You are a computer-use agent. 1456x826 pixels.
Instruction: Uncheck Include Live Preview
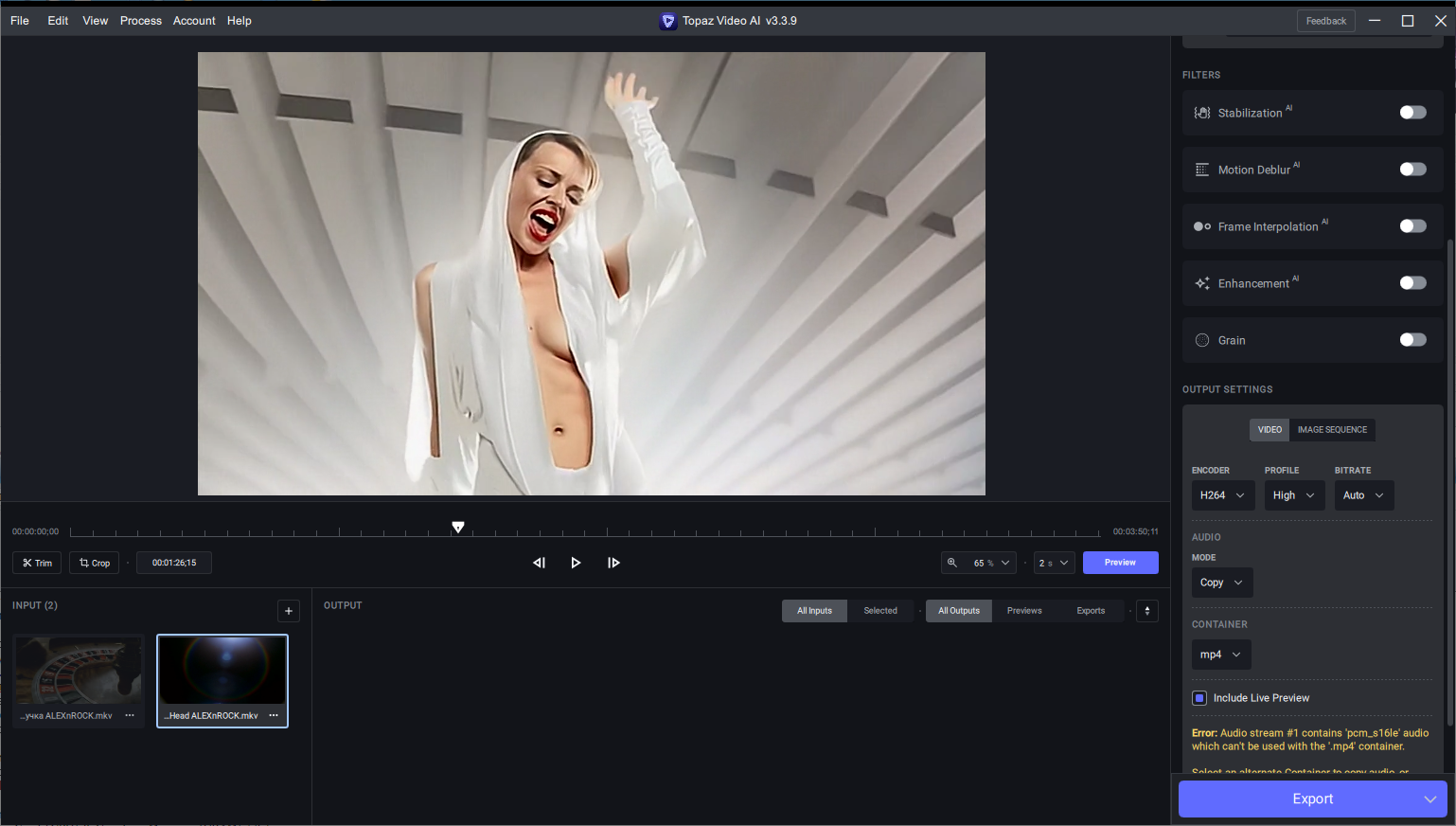(1199, 698)
